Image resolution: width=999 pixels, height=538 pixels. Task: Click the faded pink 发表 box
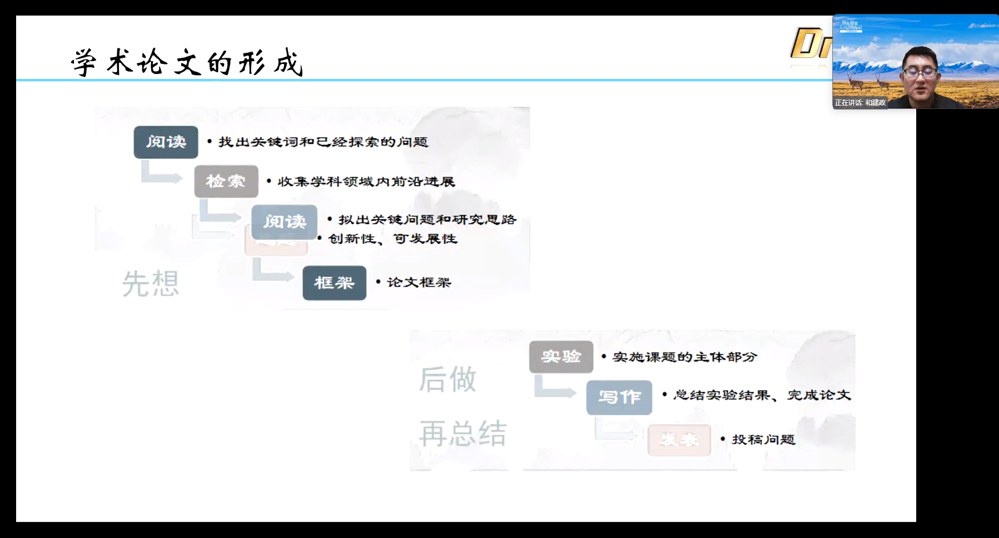pyautogui.click(x=678, y=440)
